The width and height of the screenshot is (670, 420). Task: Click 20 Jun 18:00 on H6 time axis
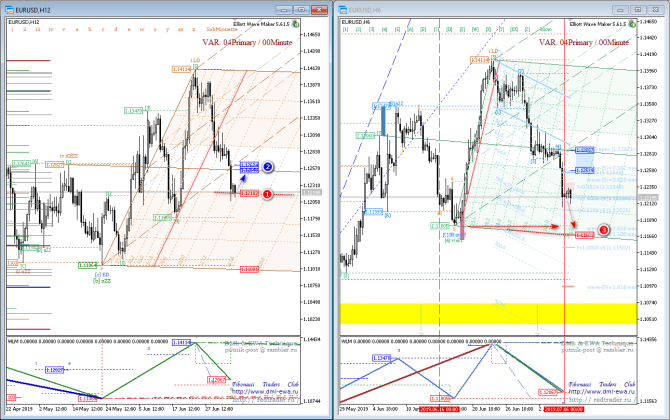tap(486, 409)
